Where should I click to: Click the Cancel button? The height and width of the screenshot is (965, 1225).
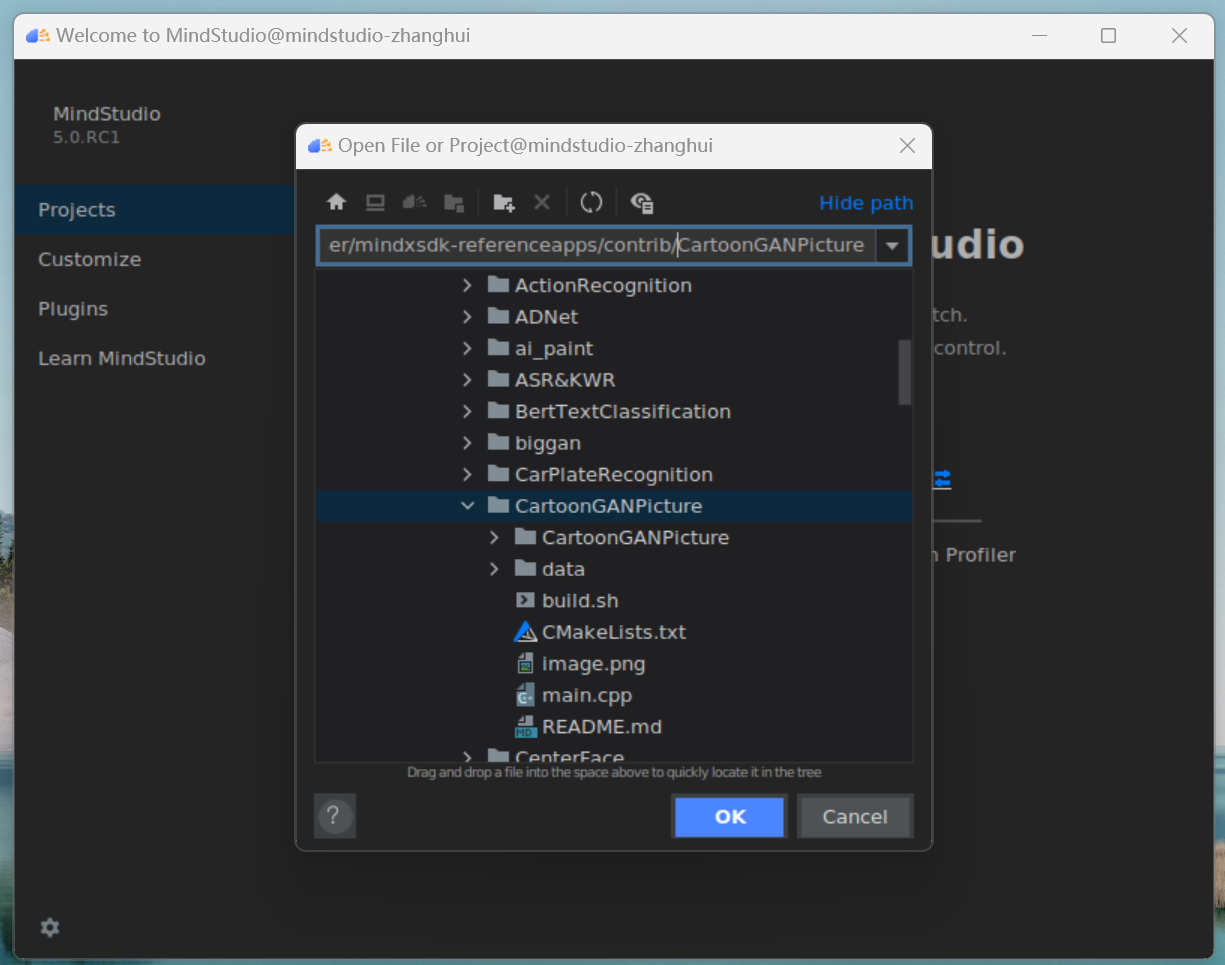(x=855, y=817)
